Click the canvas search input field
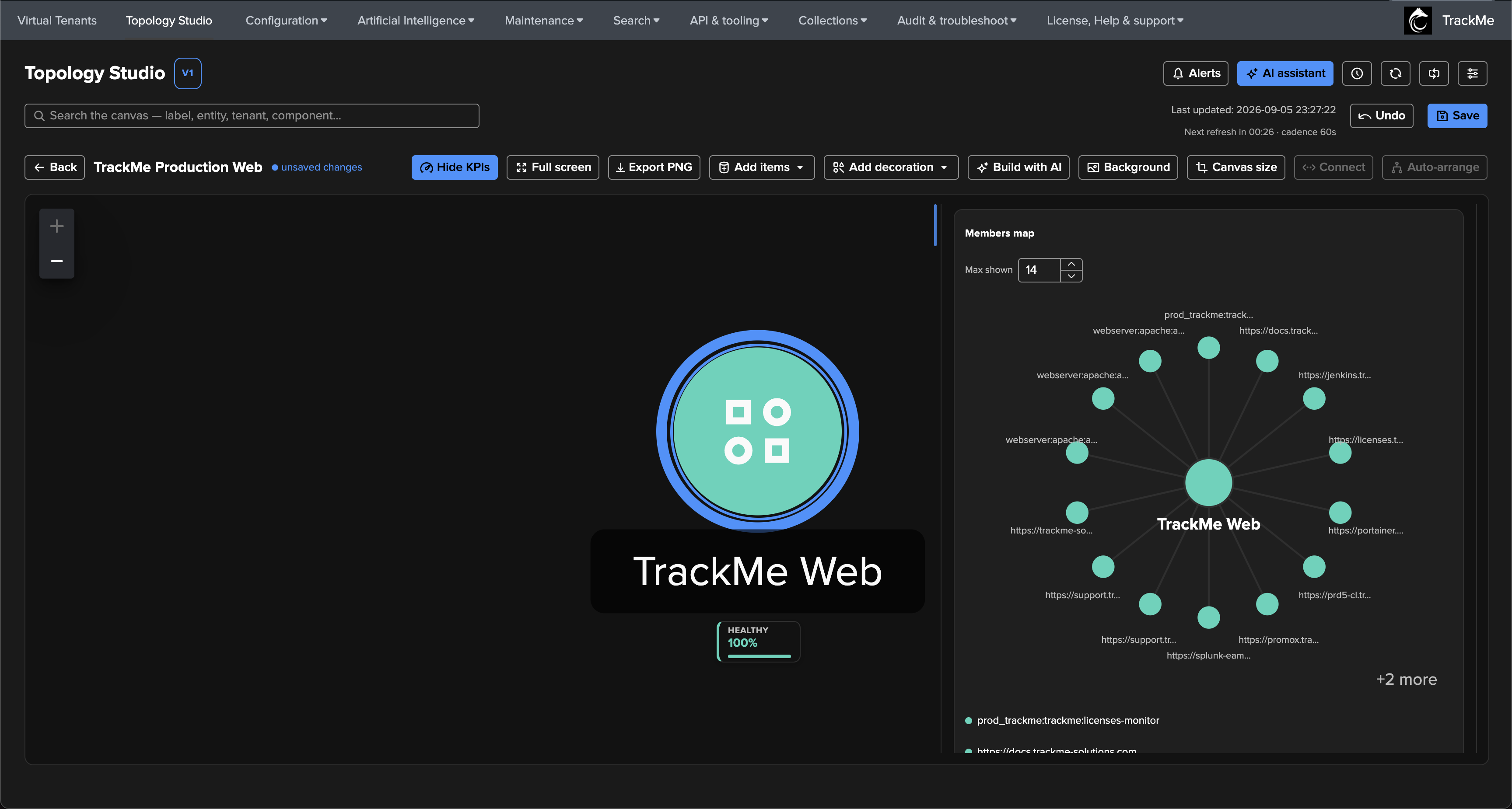This screenshot has height=809, width=1512. (x=252, y=115)
